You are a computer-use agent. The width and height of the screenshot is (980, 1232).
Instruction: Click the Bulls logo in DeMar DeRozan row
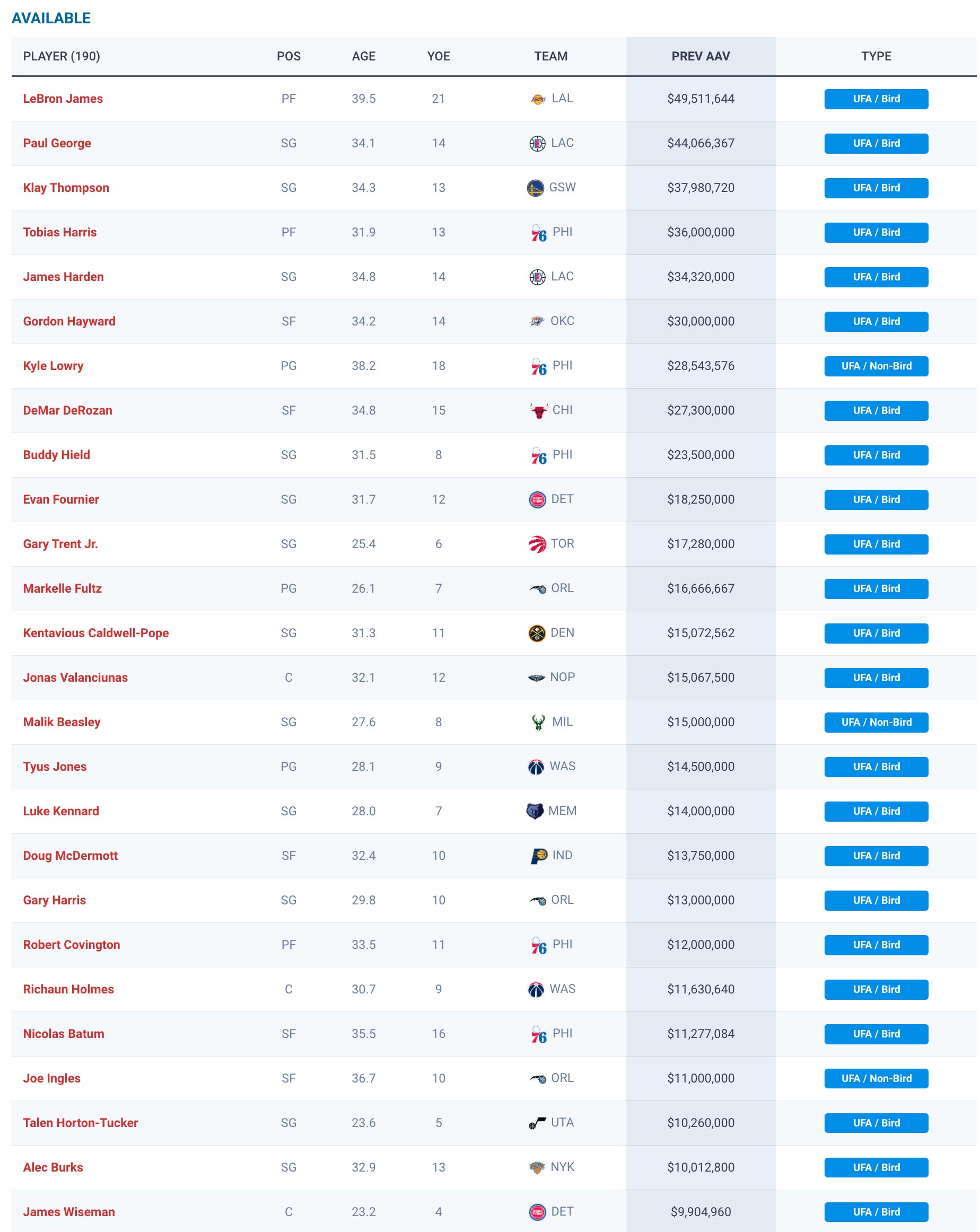[539, 411]
